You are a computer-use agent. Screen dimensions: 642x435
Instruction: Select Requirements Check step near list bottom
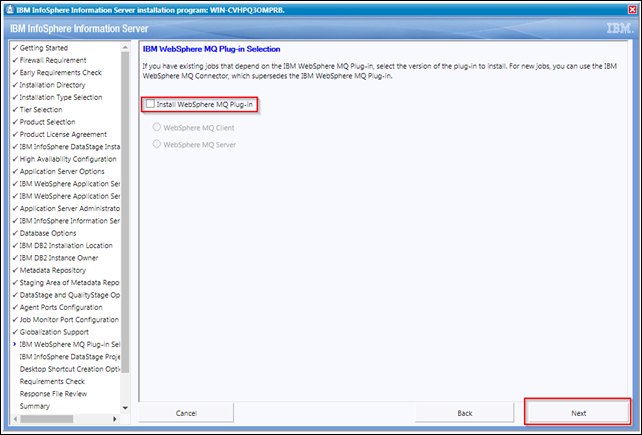52,381
